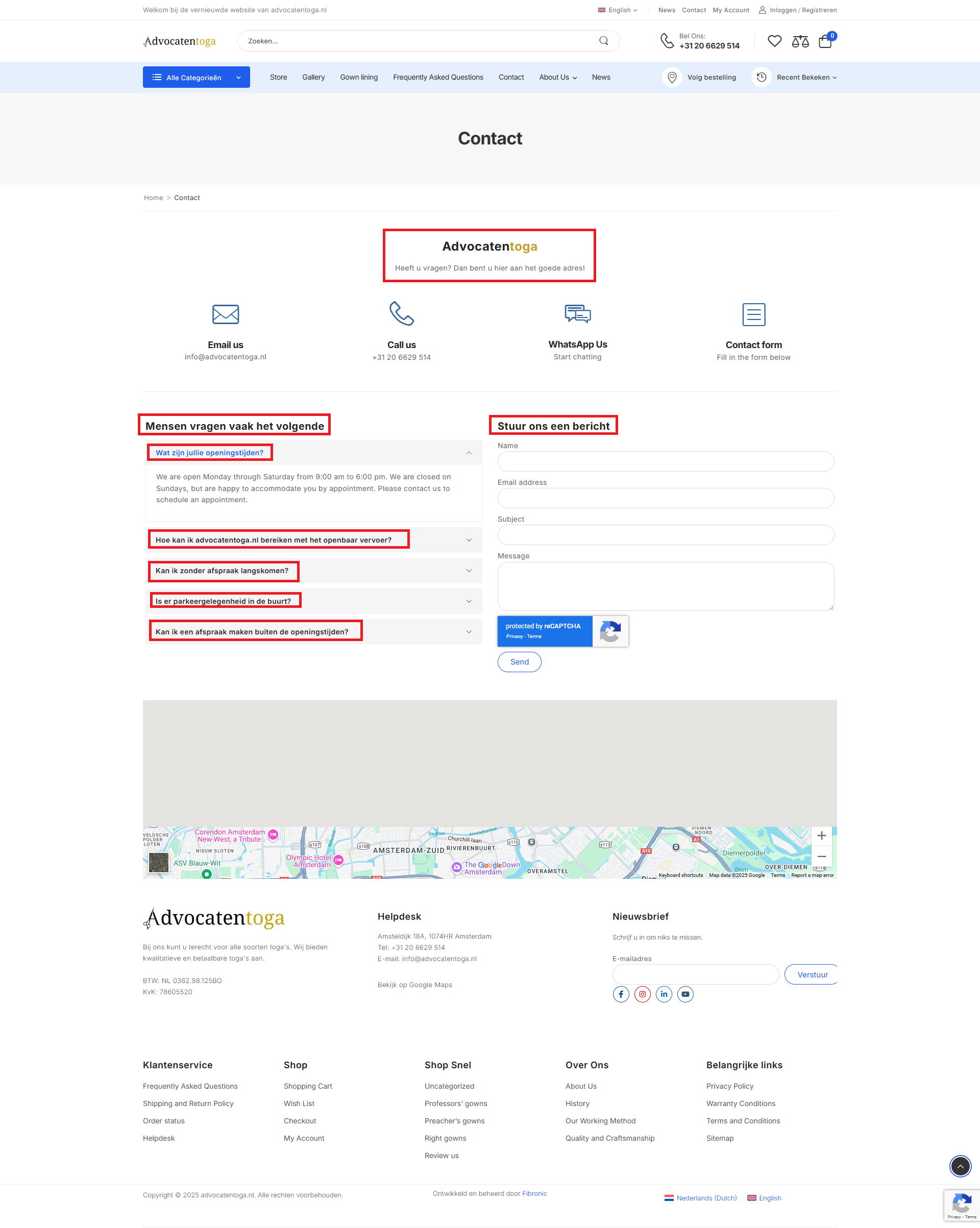
Task: Open the Facebook social icon
Action: click(x=621, y=994)
